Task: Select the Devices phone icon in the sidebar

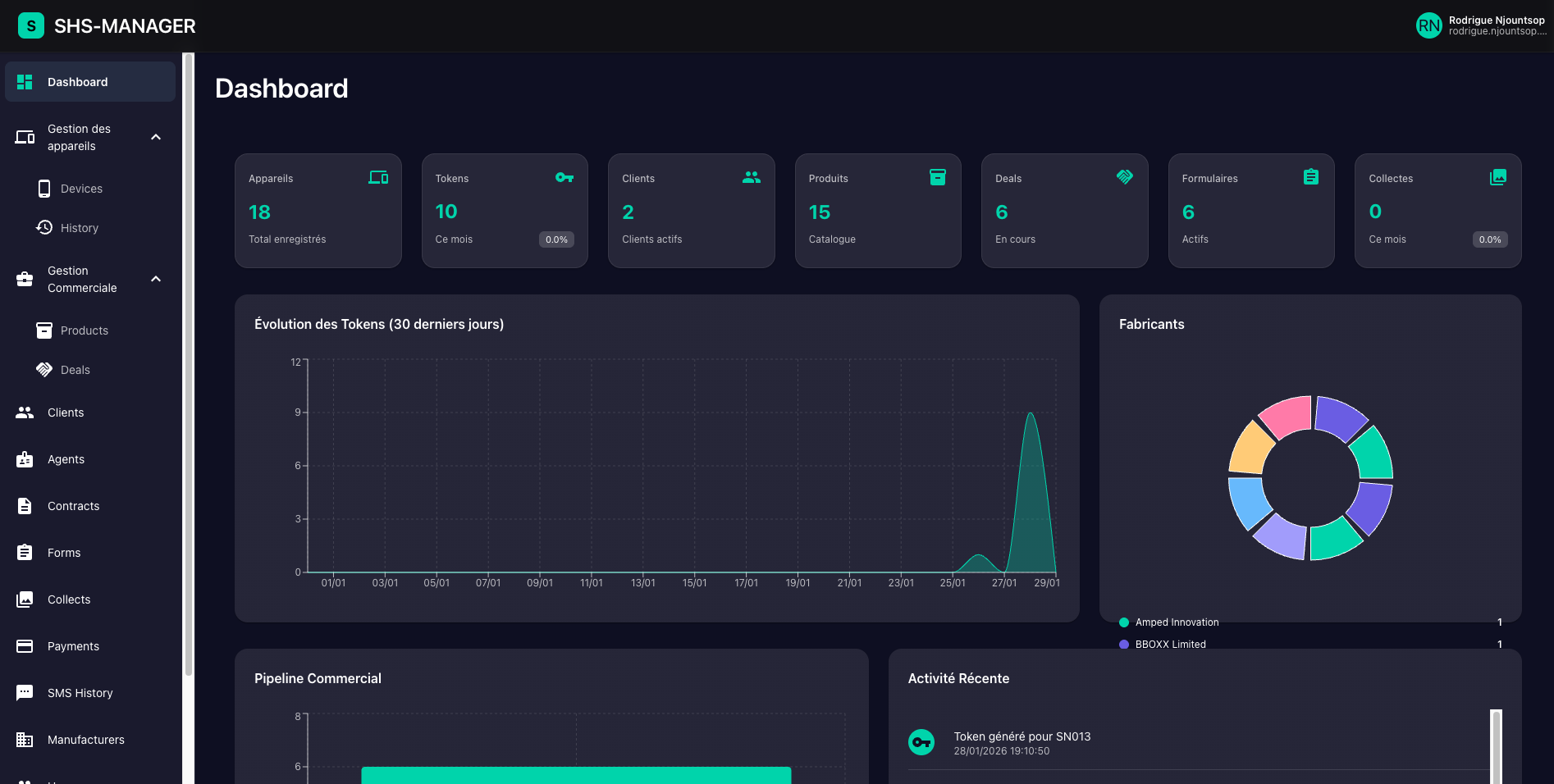Action: tap(43, 188)
